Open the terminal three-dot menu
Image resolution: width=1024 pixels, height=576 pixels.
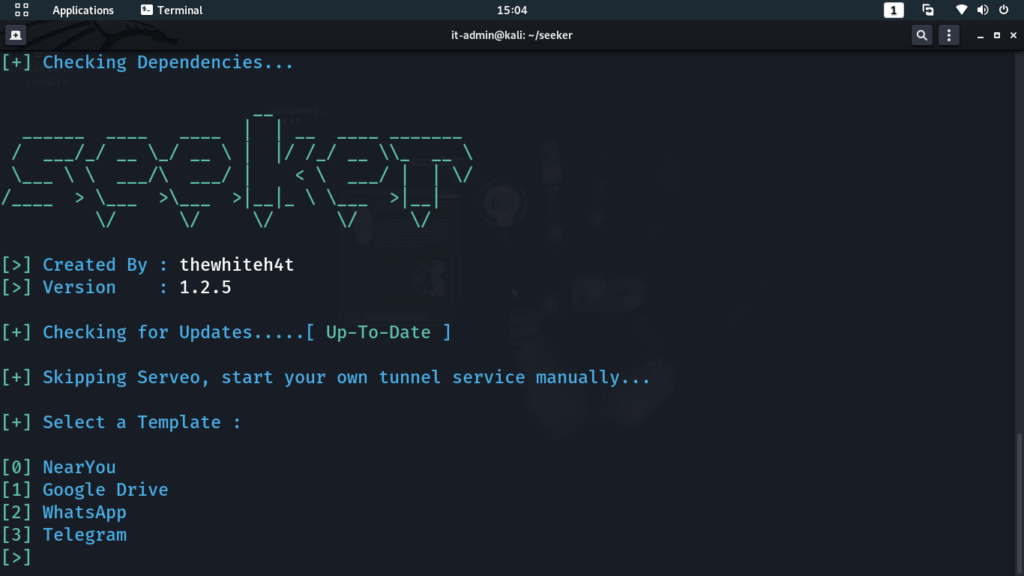pyautogui.click(x=949, y=35)
